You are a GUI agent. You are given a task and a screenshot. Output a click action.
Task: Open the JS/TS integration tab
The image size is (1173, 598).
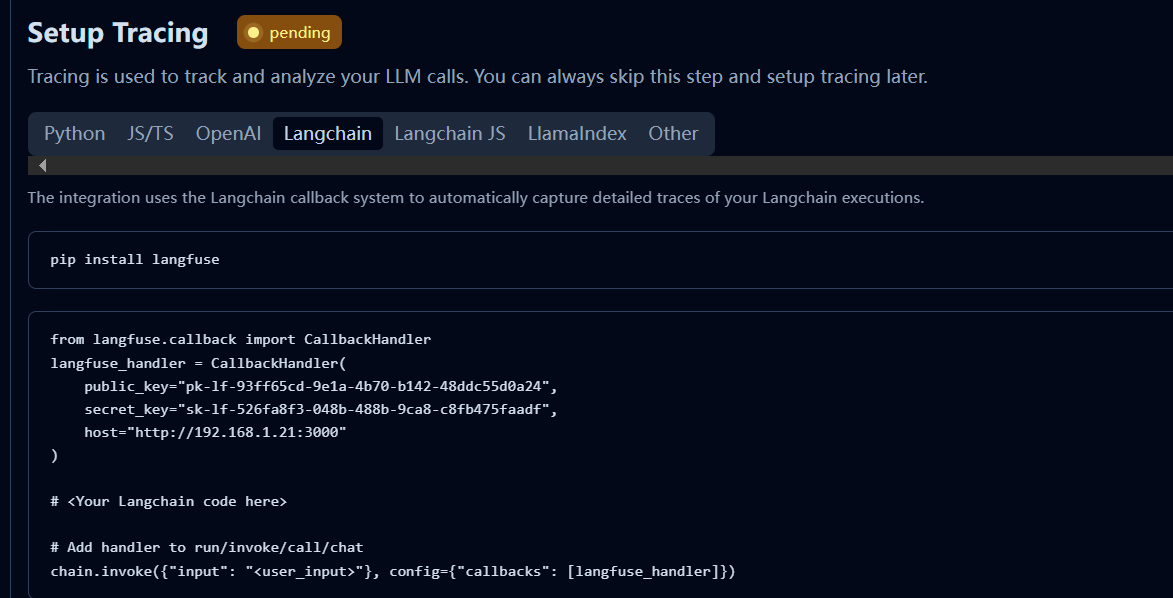pos(150,133)
